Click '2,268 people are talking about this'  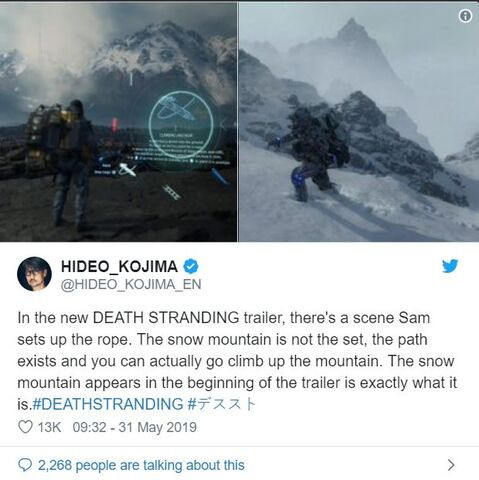tap(141, 465)
